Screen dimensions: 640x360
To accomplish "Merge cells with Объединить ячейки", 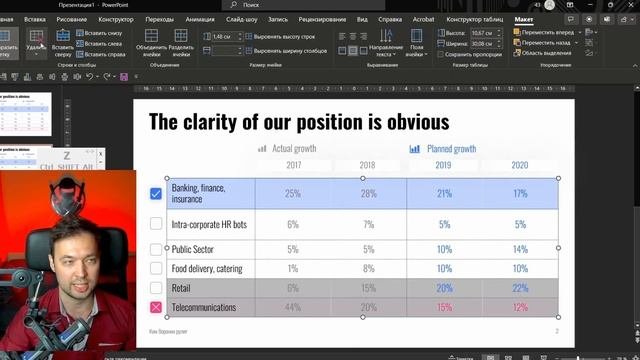I will click(151, 43).
